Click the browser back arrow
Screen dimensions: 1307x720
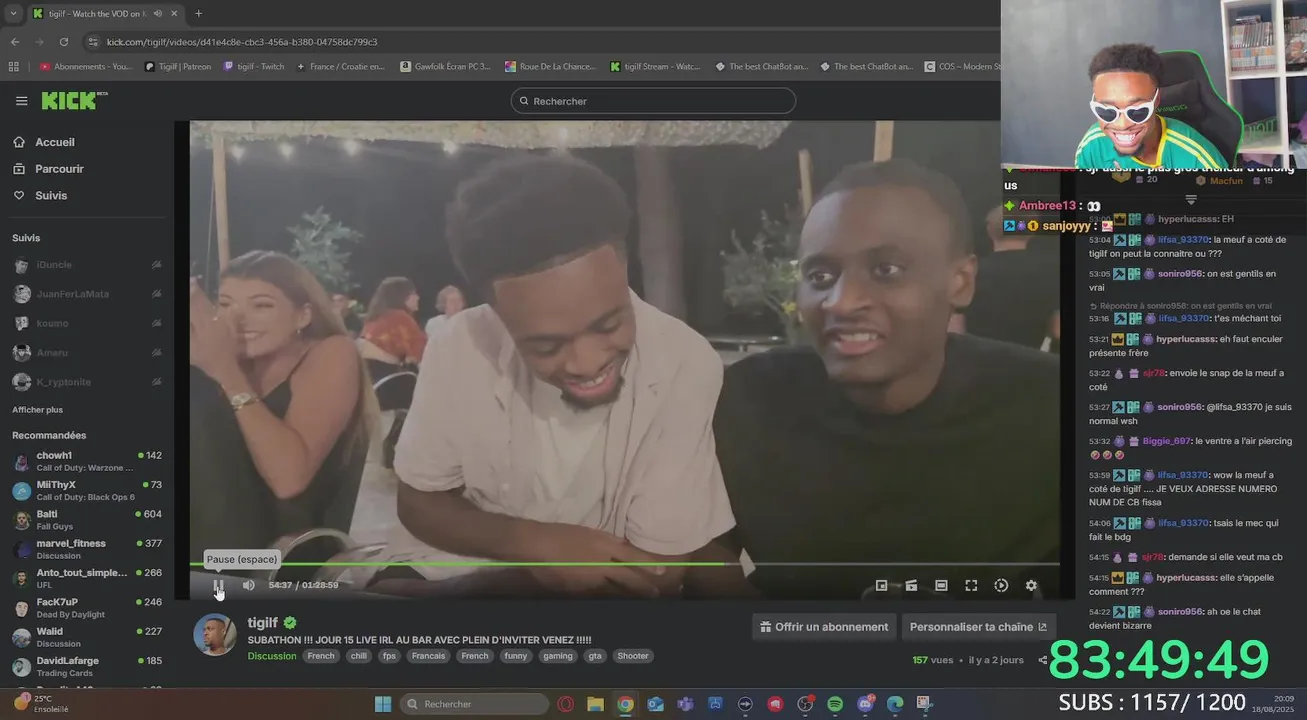click(14, 42)
